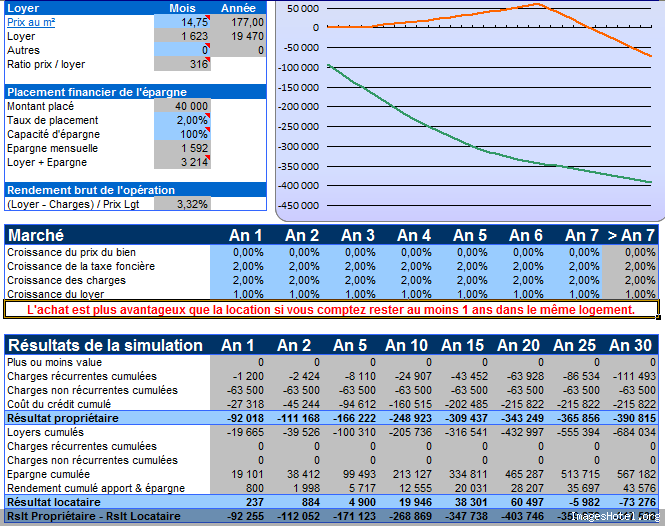Select the value -1 200 in Charges récurrentes cumulées
Screen dimensions: 665x526
coord(238,376)
